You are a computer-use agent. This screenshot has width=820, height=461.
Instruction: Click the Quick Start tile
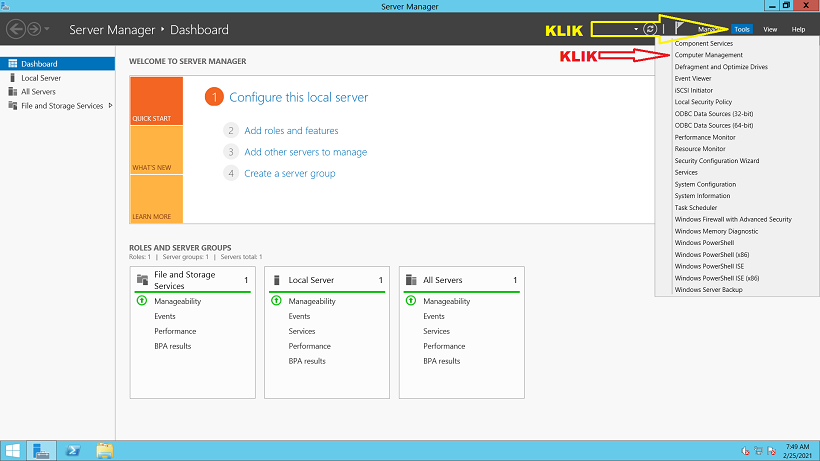click(156, 101)
